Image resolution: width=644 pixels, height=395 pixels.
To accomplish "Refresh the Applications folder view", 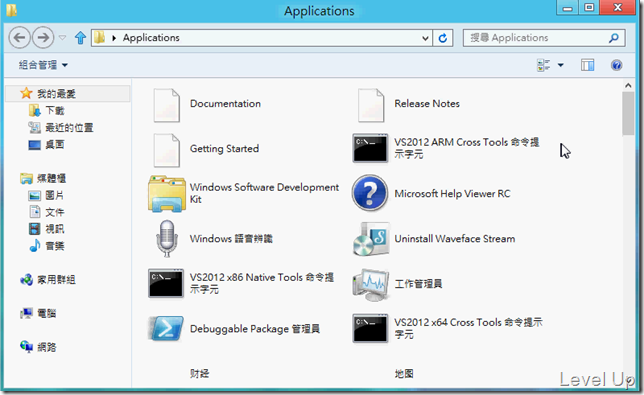I will coord(443,38).
